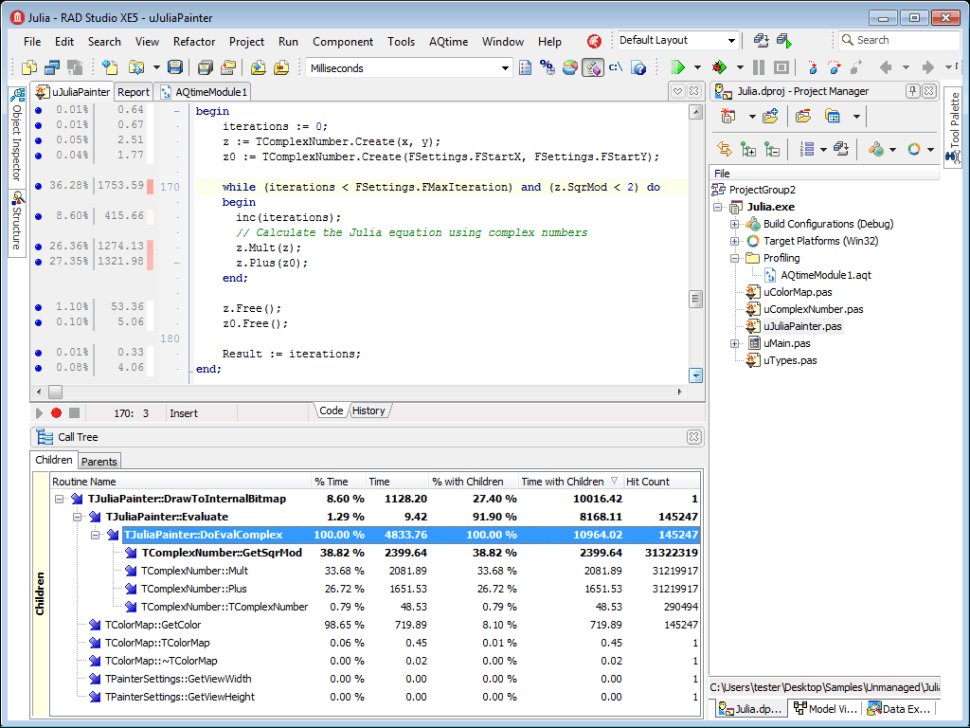Click the green Run button in toolbar

point(678,68)
